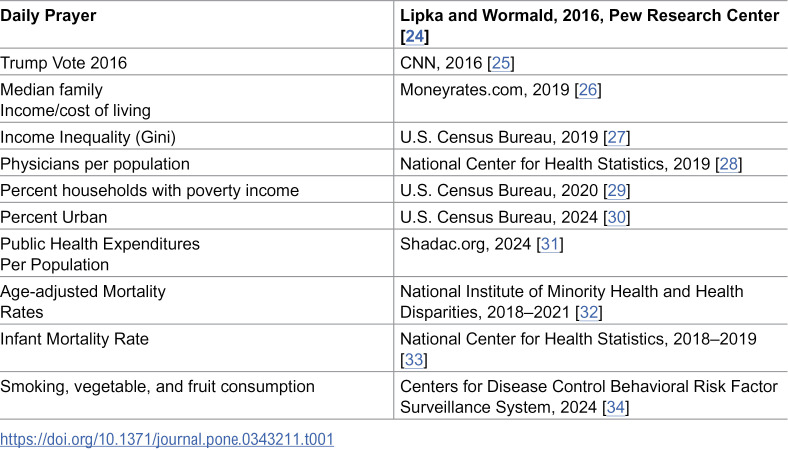Click the Income Inequality (Gini) cell
Screen dimensions: 788x450
coord(196,137)
